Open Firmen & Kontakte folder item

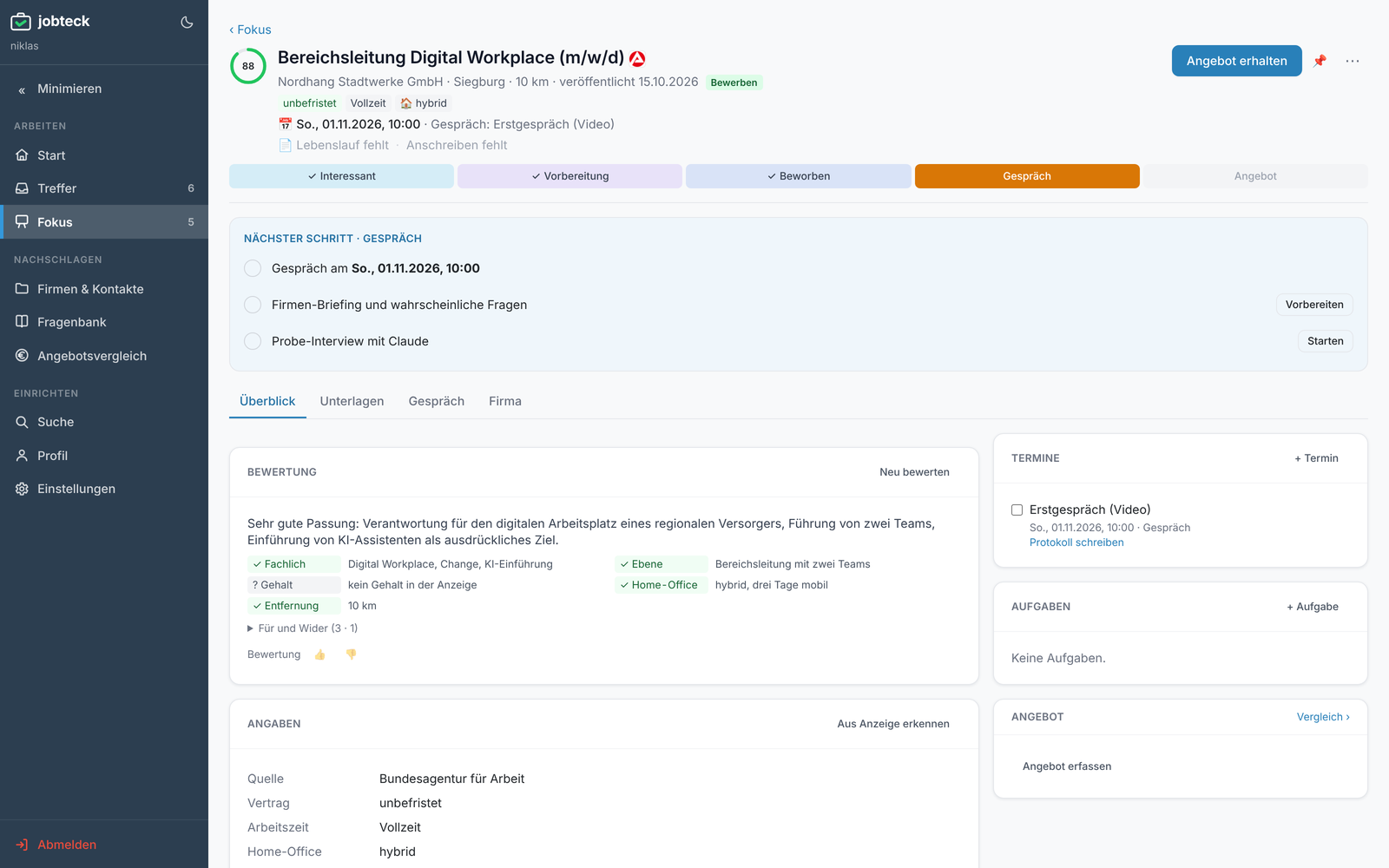[x=104, y=289]
